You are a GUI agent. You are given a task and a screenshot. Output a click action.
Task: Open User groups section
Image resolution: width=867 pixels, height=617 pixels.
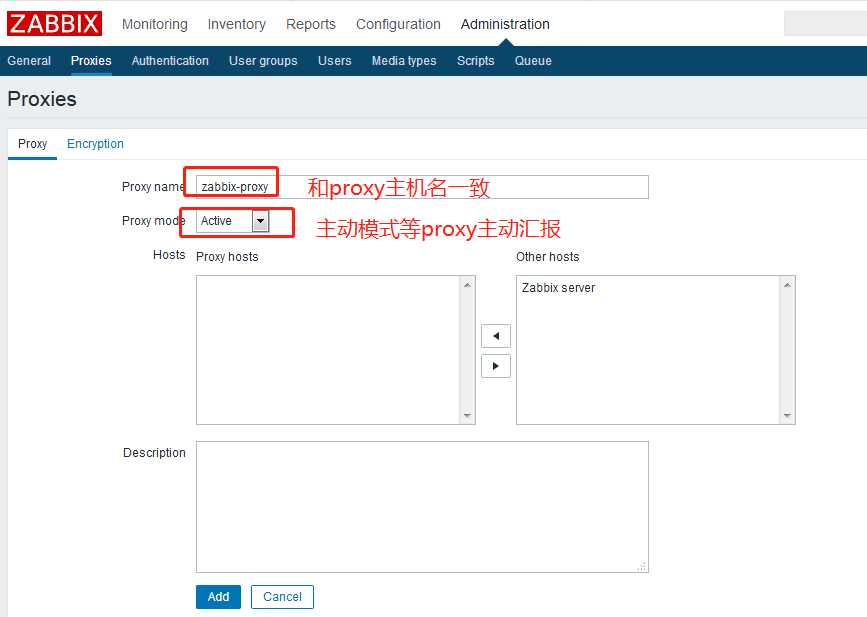(263, 61)
